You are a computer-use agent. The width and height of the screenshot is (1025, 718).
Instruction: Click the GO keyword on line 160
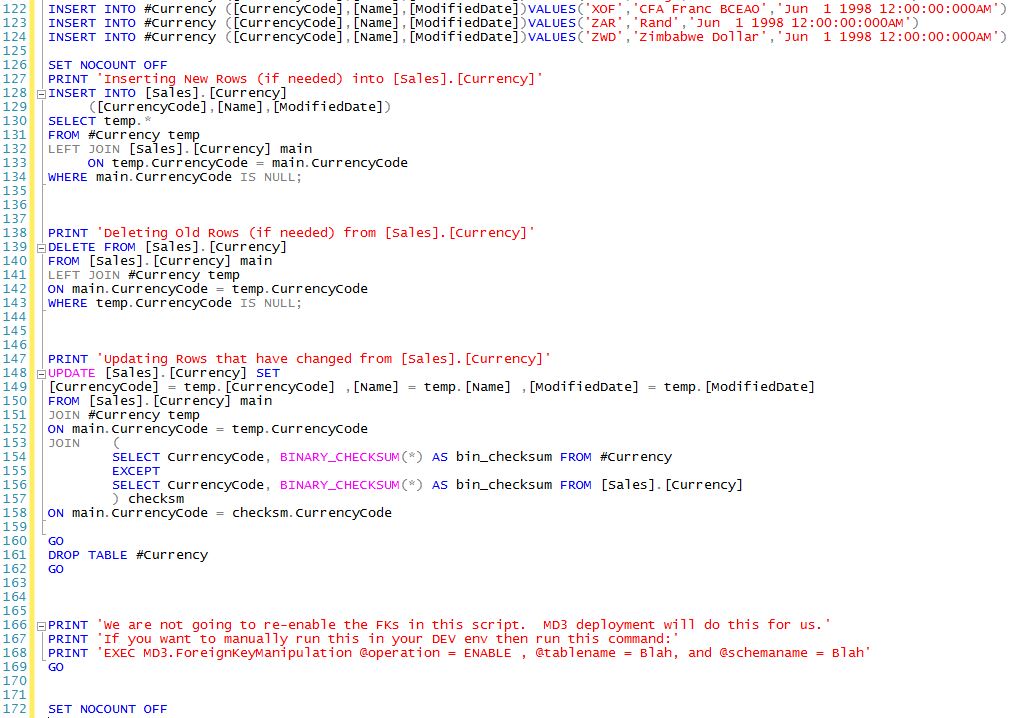56,540
